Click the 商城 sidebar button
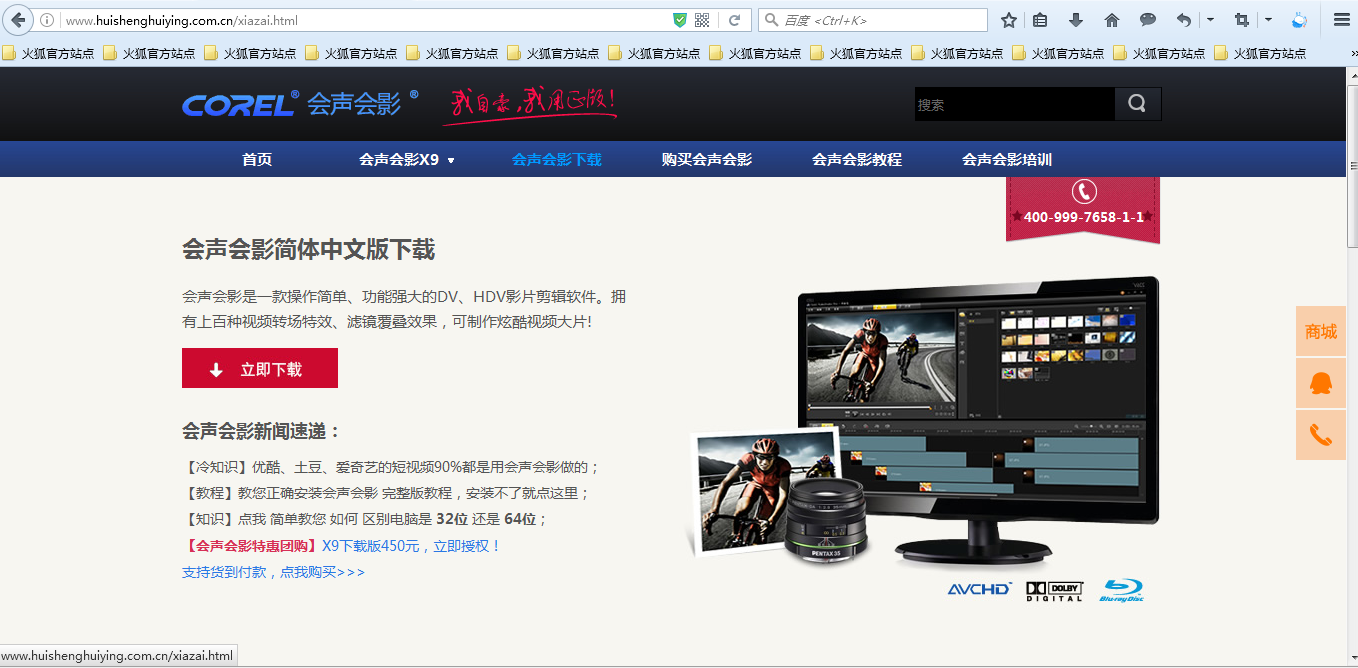 (x=1320, y=331)
